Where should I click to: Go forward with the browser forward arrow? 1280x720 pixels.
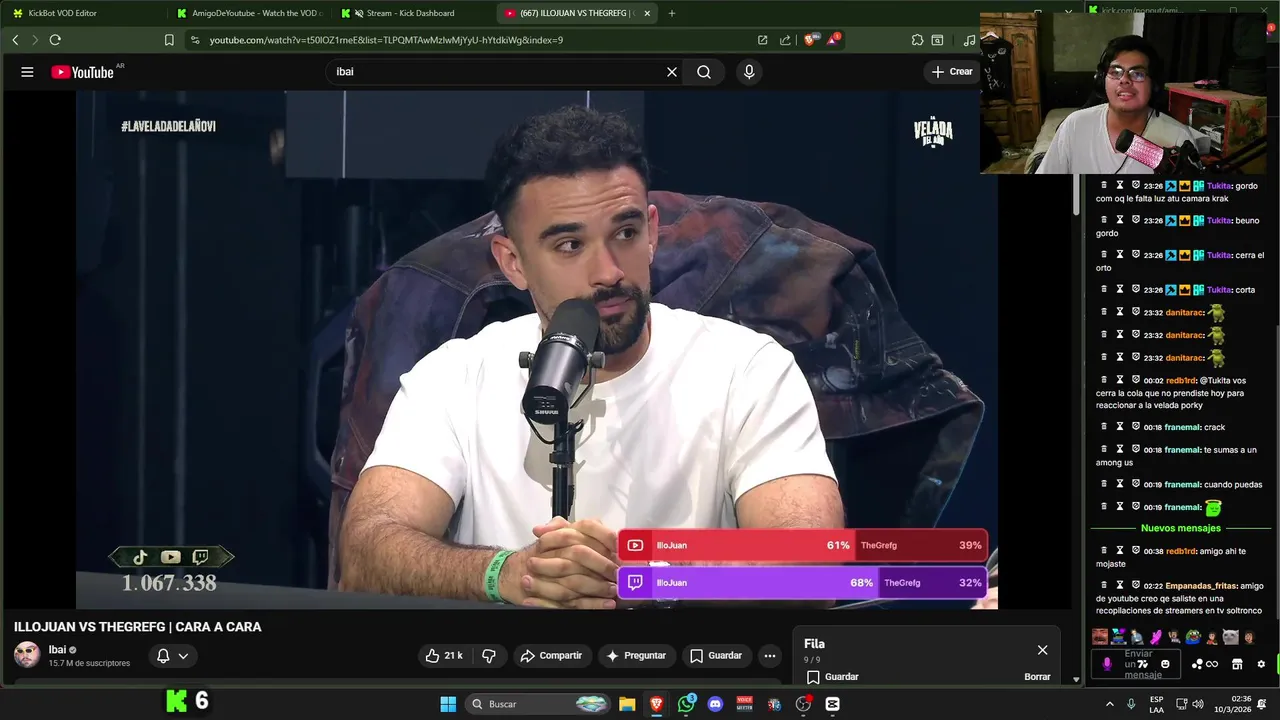[x=35, y=40]
